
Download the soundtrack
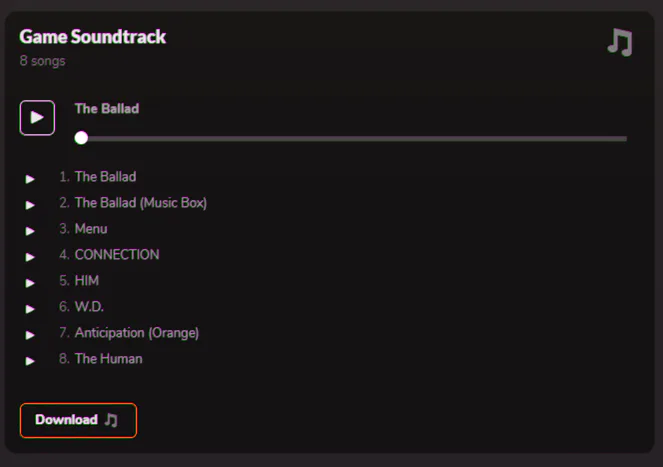[x=78, y=420]
